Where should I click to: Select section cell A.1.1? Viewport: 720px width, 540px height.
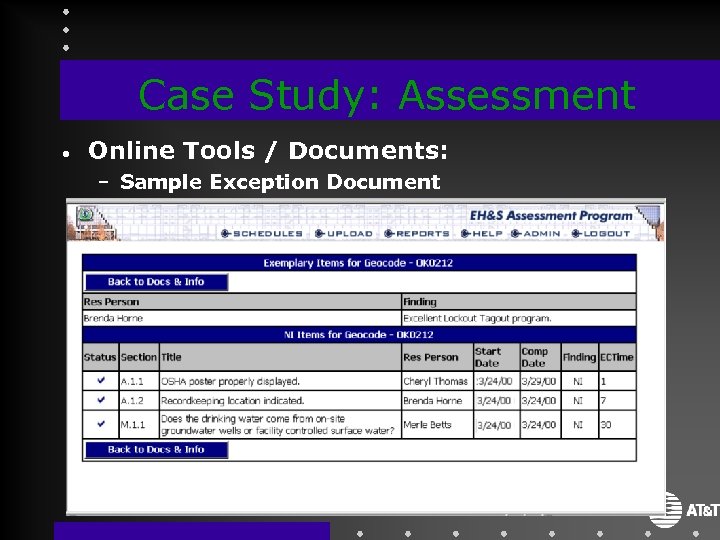click(139, 381)
